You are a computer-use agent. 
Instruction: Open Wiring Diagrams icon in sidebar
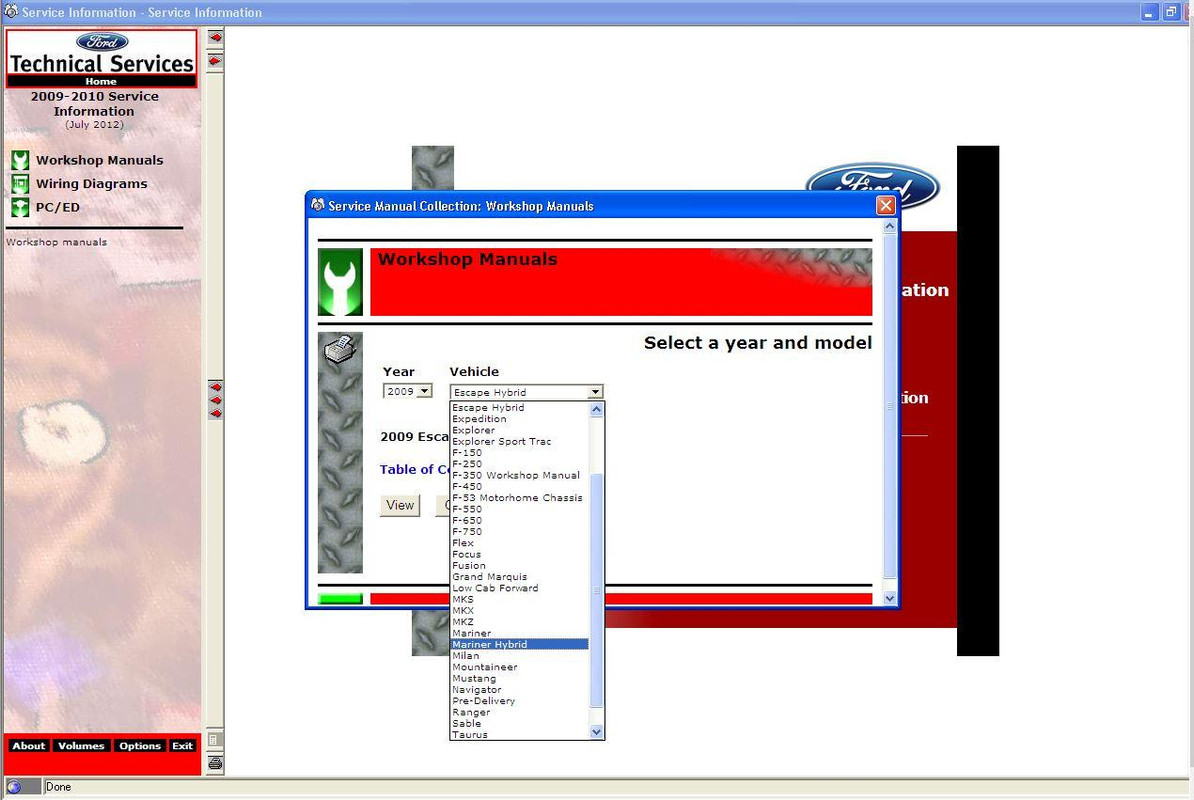pos(21,183)
